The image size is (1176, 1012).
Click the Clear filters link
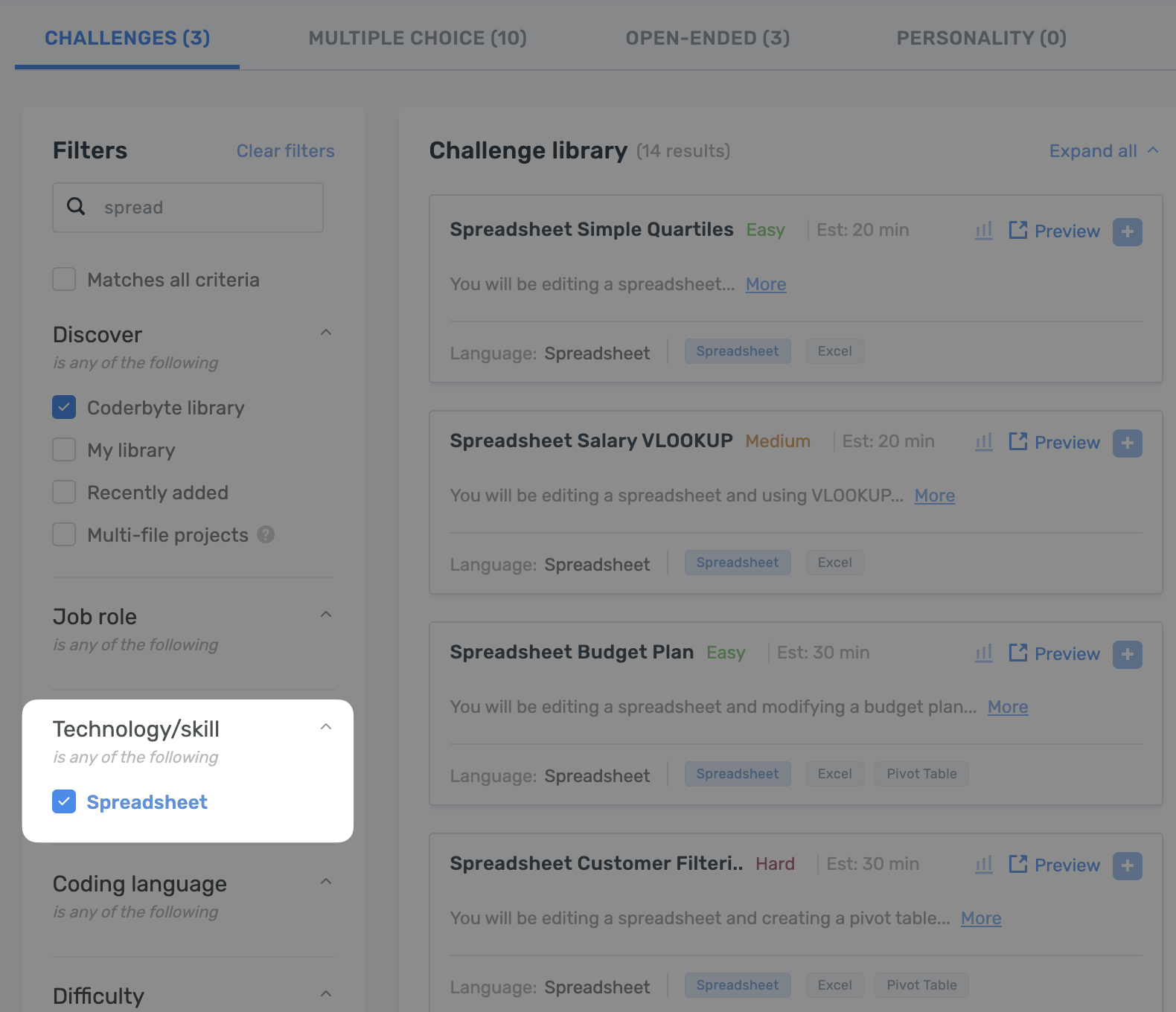(285, 150)
